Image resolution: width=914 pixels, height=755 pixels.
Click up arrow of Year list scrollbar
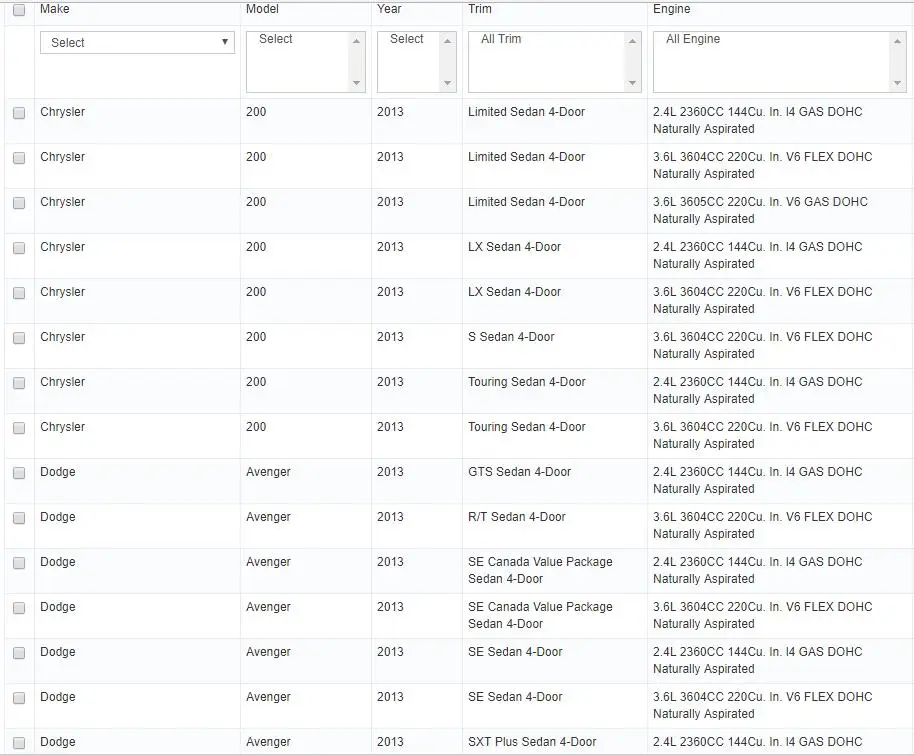pos(447,41)
